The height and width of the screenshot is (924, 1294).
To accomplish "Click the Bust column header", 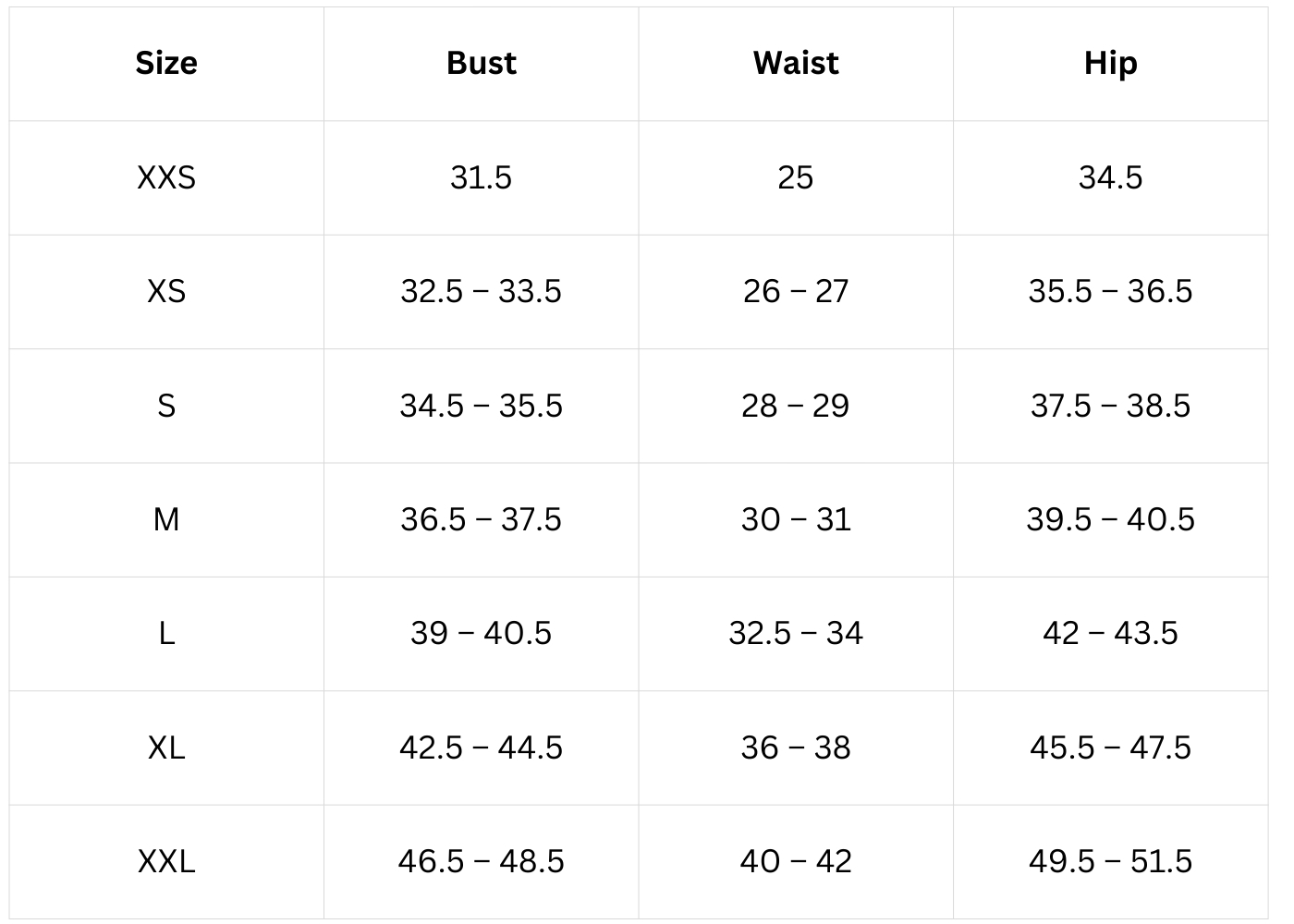I will pyautogui.click(x=481, y=63).
